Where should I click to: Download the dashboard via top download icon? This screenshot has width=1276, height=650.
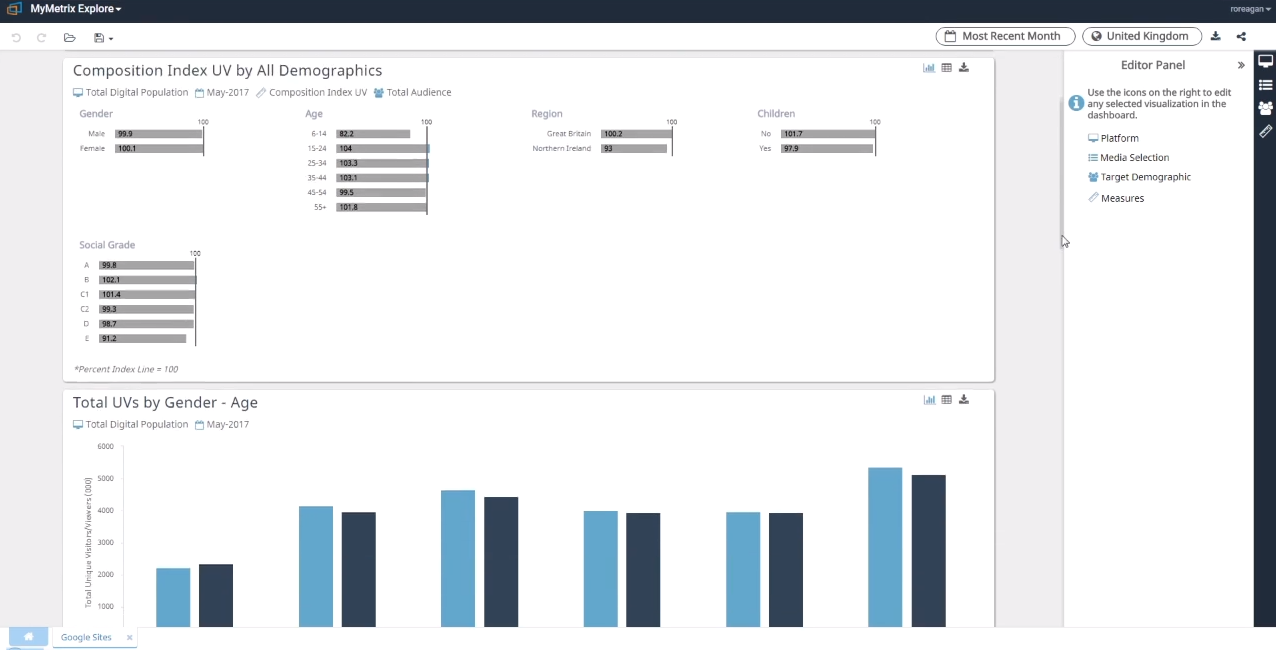tap(1216, 36)
